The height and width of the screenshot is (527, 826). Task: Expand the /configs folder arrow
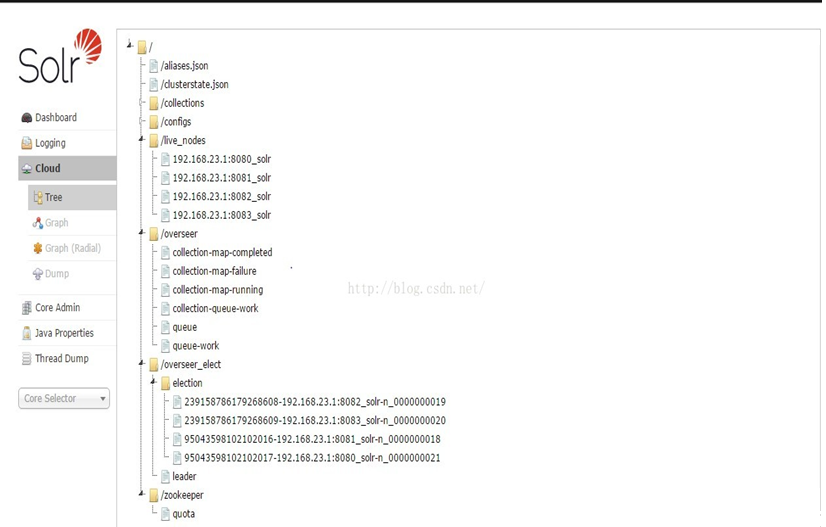click(x=141, y=121)
